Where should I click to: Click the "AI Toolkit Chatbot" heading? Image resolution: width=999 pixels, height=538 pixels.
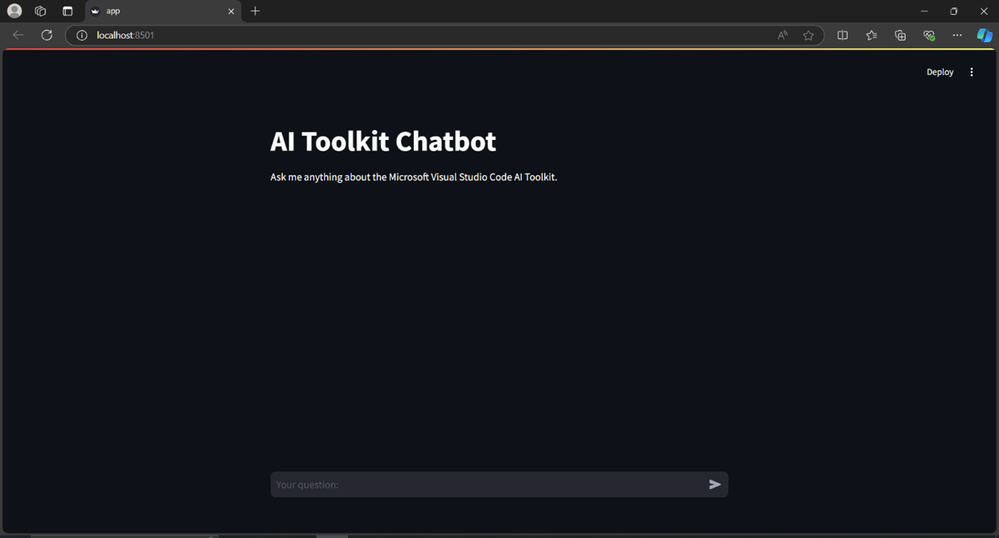click(x=383, y=142)
